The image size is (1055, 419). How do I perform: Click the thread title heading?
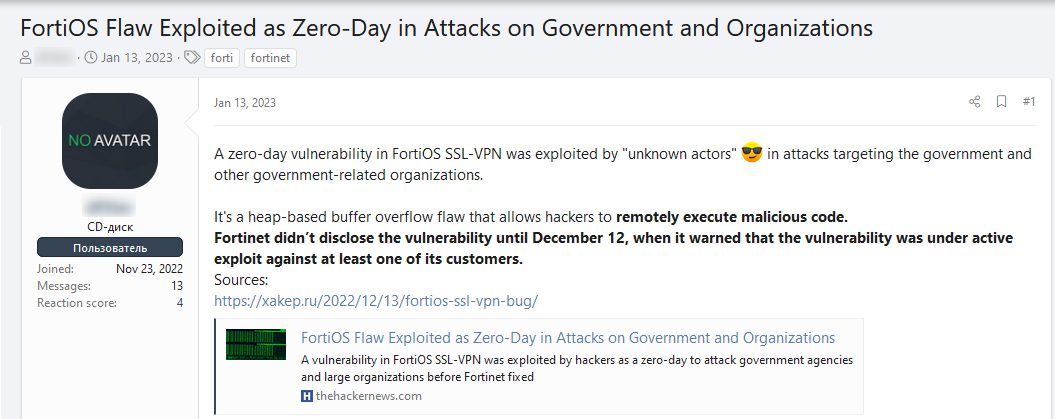[x=447, y=28]
